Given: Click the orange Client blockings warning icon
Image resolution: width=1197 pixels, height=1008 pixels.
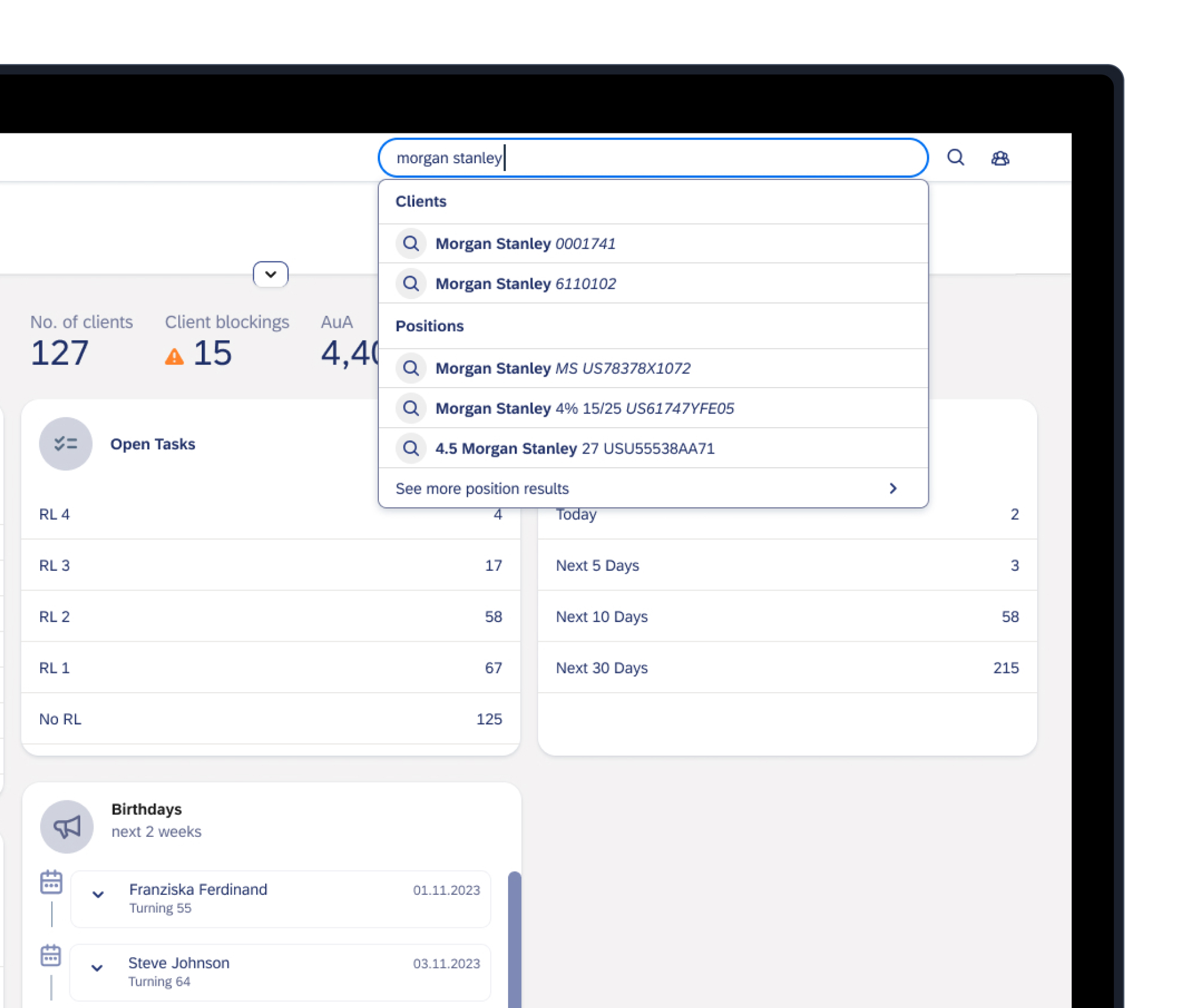Looking at the screenshot, I should [174, 357].
